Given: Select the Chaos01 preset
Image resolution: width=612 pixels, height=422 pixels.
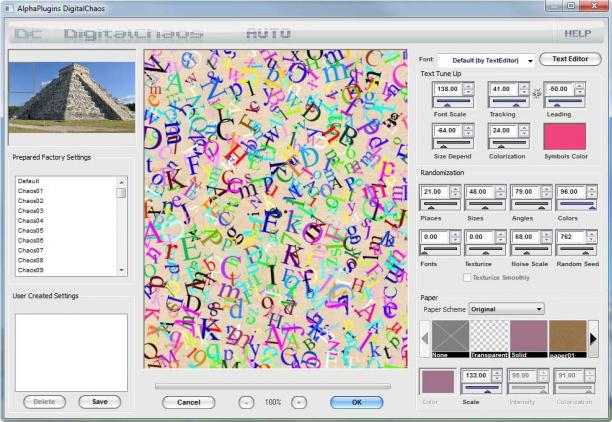Looking at the screenshot, I should pyautogui.click(x=30, y=191).
